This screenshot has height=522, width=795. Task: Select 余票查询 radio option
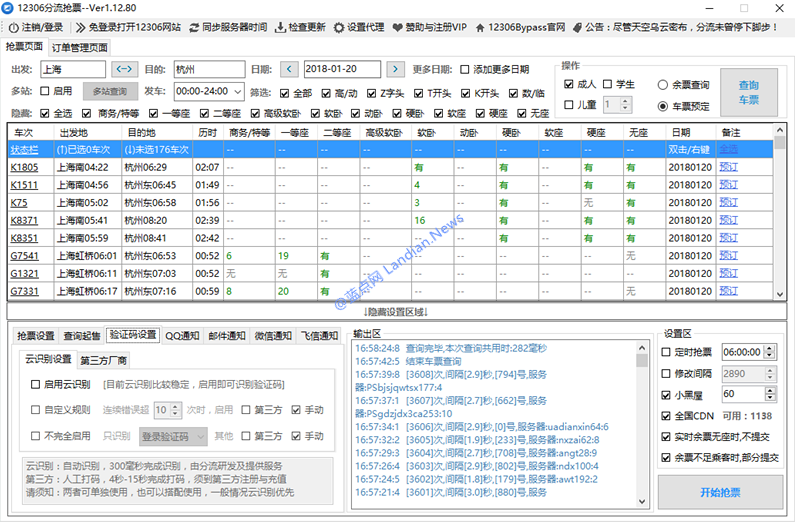662,85
